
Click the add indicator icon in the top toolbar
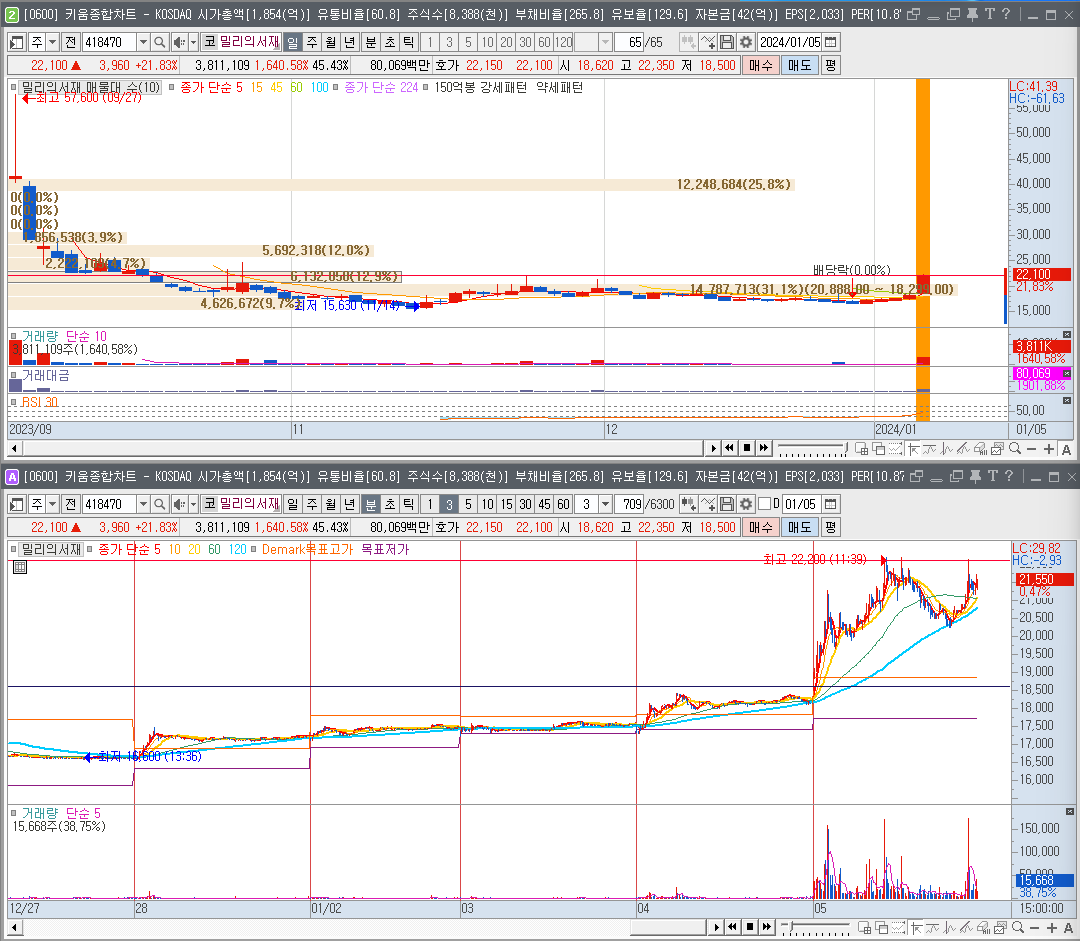tap(707, 43)
